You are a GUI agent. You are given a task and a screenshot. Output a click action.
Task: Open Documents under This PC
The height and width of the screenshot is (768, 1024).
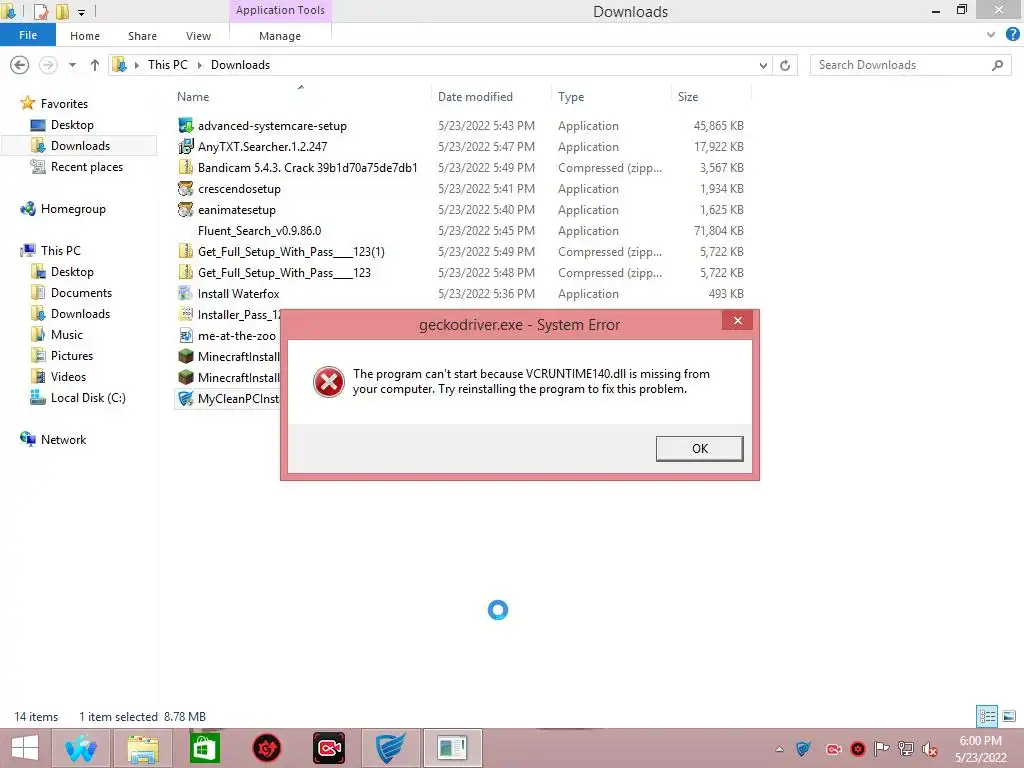pos(81,293)
